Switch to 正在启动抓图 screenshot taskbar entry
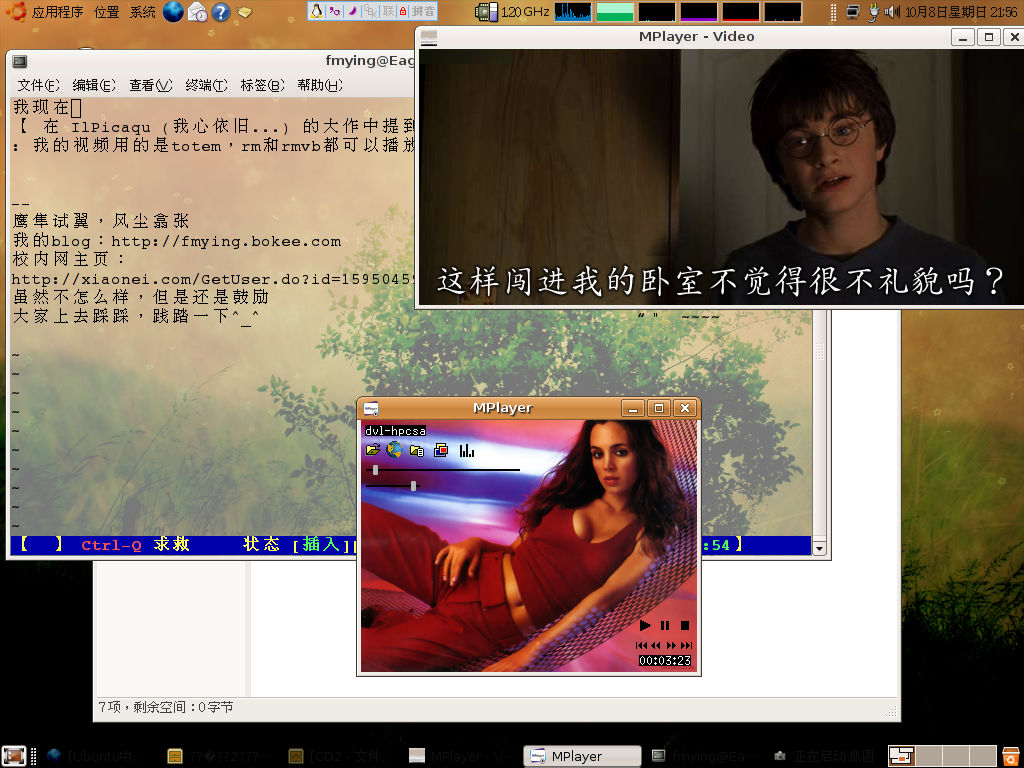Image resolution: width=1024 pixels, height=768 pixels. point(825,756)
